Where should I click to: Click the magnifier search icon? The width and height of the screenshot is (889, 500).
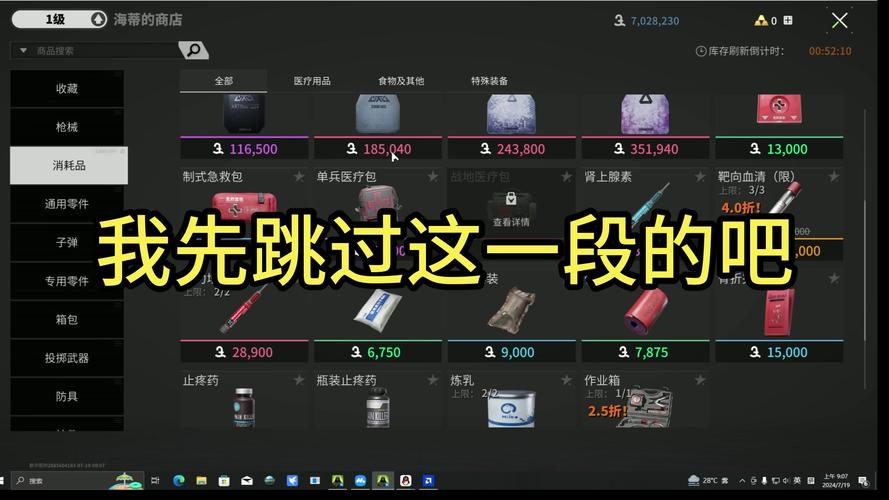tap(193, 50)
